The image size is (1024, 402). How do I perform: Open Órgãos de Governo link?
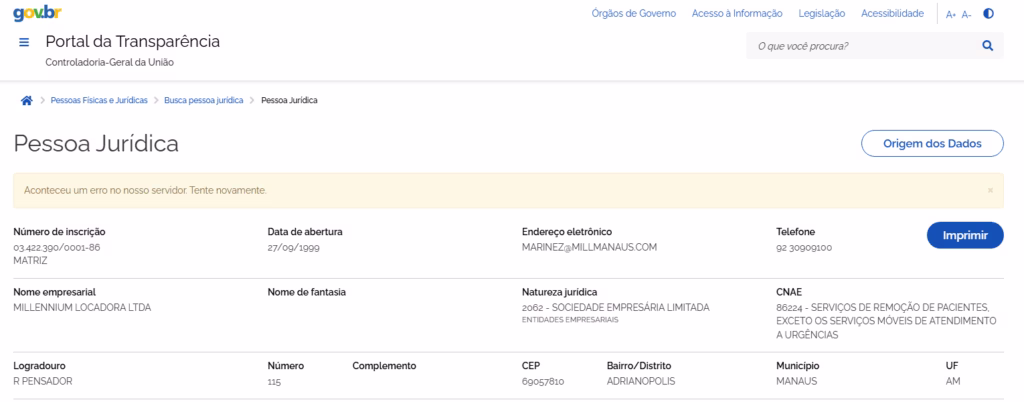(x=633, y=14)
